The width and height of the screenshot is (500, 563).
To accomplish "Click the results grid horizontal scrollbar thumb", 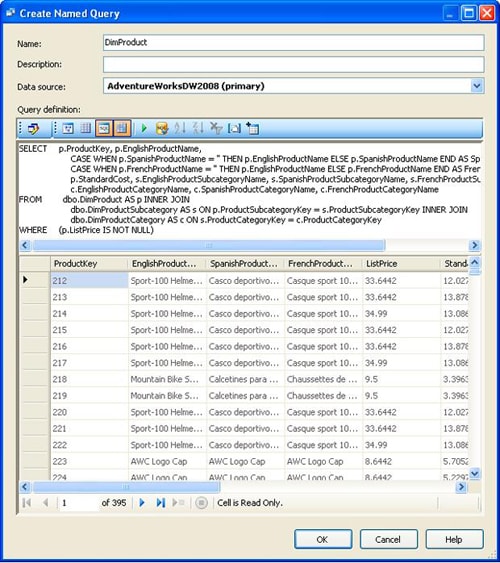I will coord(126,487).
